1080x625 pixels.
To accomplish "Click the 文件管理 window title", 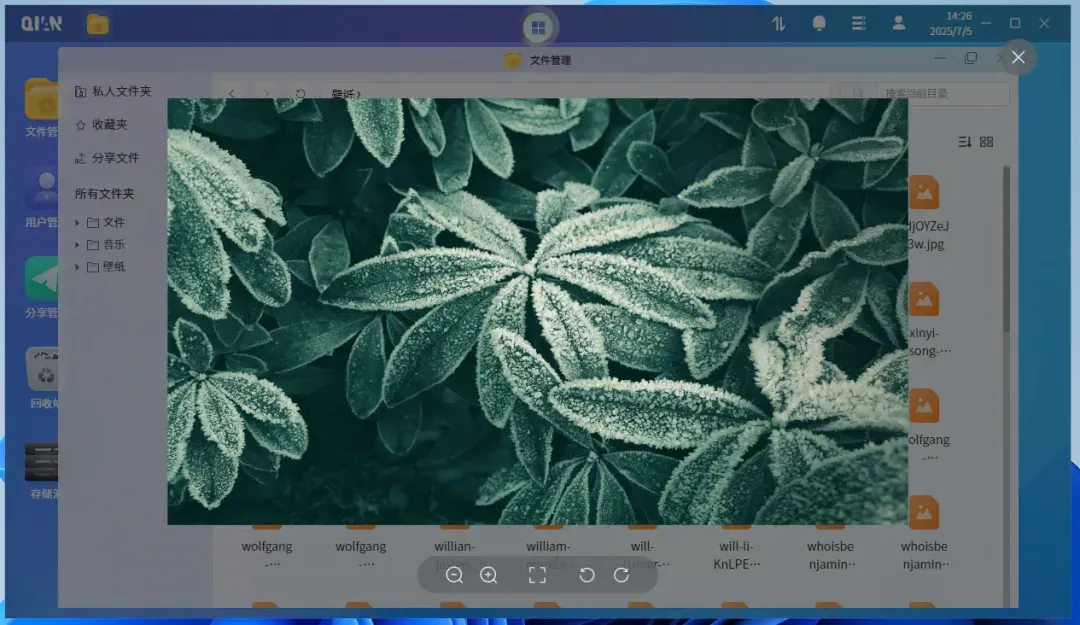I will pyautogui.click(x=550, y=60).
